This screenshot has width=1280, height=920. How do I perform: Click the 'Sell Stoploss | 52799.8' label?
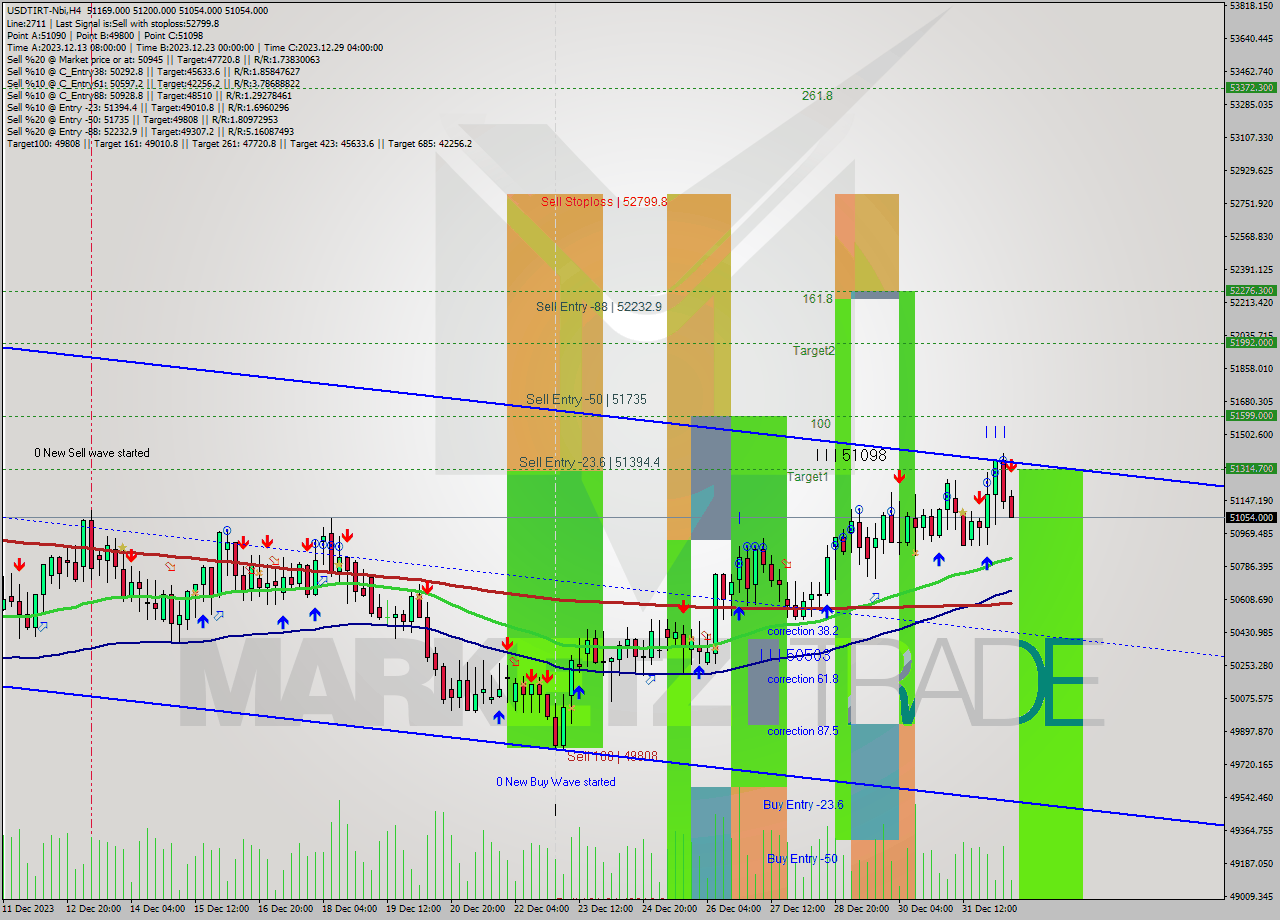(x=604, y=201)
